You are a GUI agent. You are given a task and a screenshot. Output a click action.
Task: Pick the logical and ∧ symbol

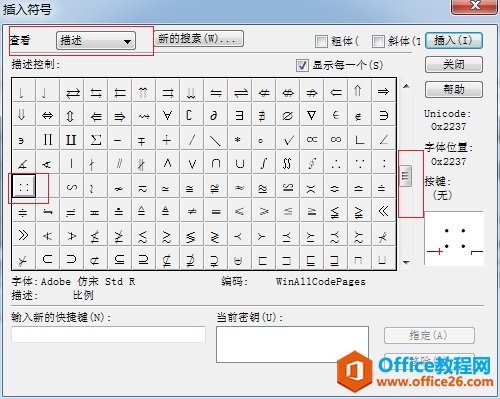168,164
